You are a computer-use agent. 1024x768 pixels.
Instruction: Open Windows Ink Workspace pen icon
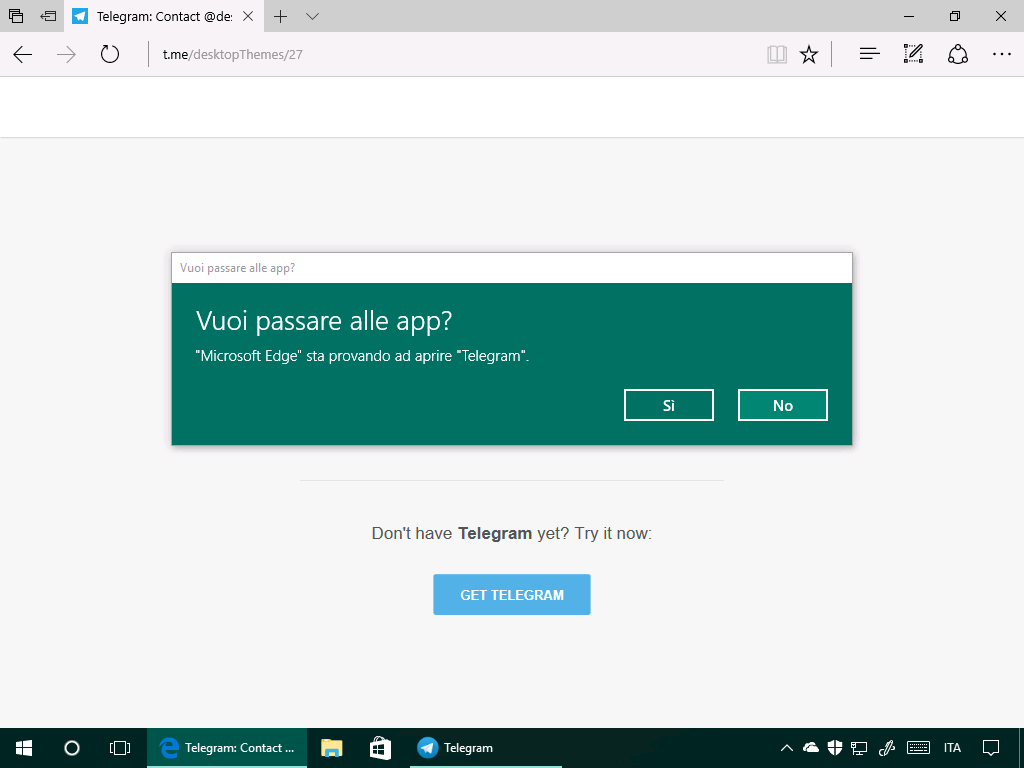886,748
